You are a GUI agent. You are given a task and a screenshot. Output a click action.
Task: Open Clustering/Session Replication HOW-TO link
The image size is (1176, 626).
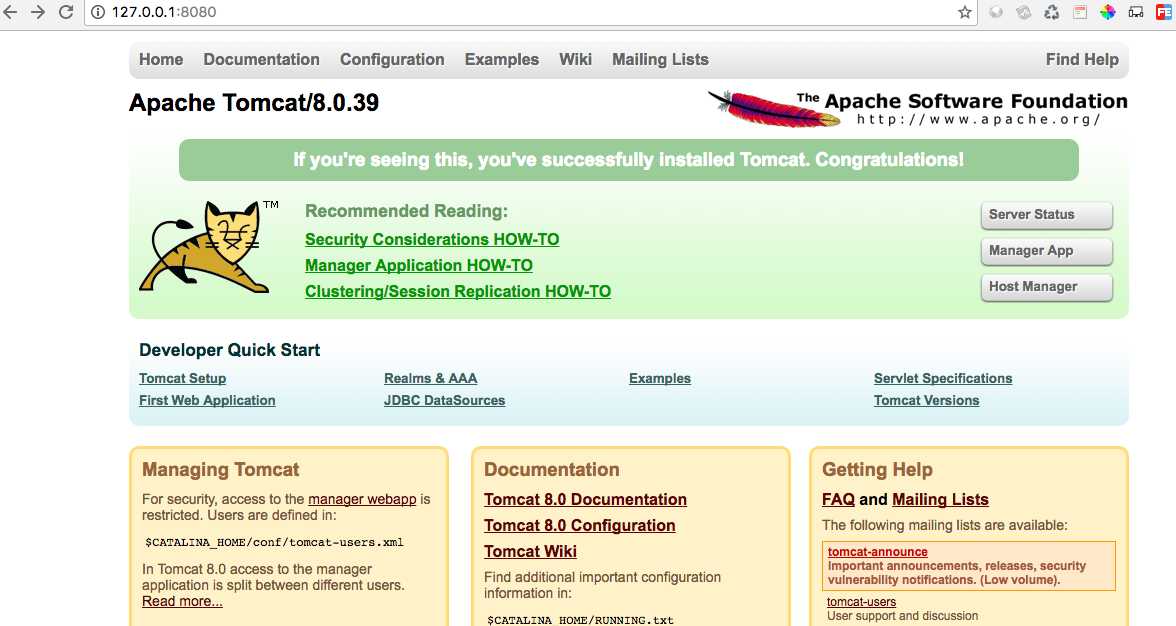[x=458, y=291]
